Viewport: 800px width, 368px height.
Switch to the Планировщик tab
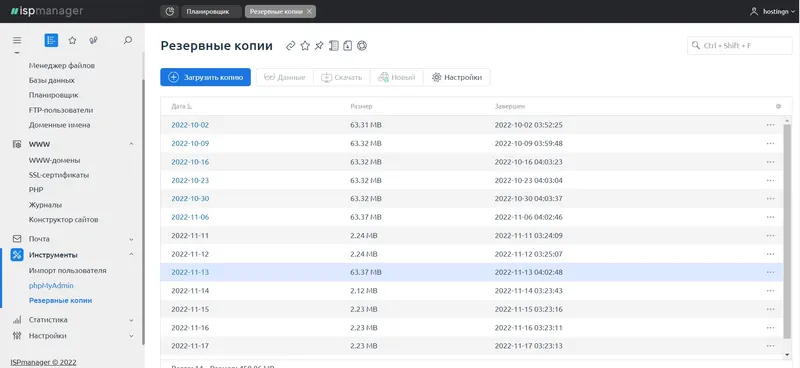pos(211,11)
